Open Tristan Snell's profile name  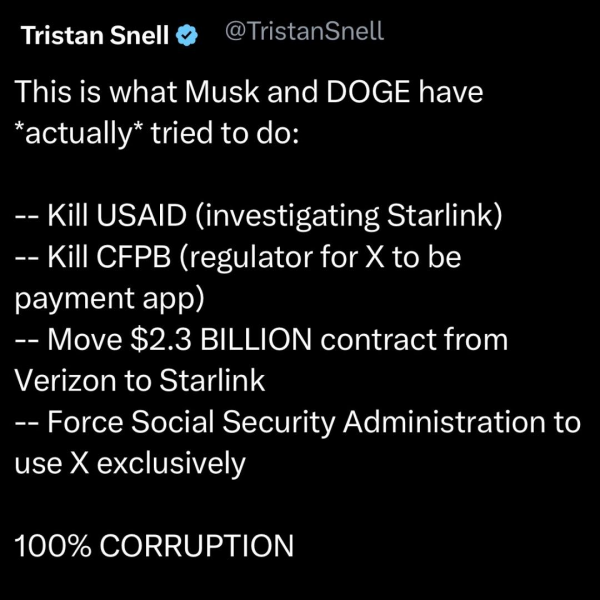click(x=96, y=36)
